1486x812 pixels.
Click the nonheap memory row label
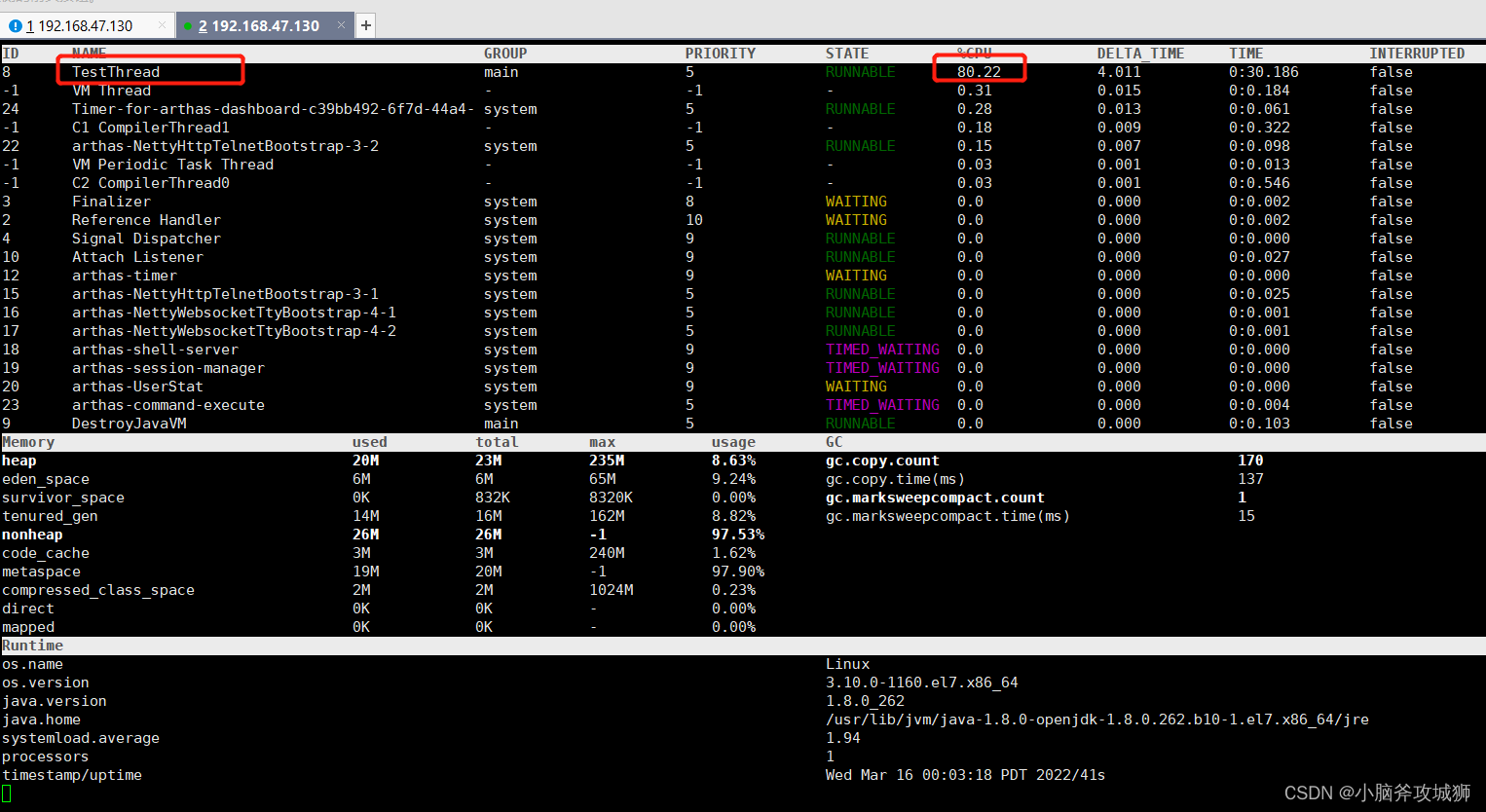click(x=32, y=535)
